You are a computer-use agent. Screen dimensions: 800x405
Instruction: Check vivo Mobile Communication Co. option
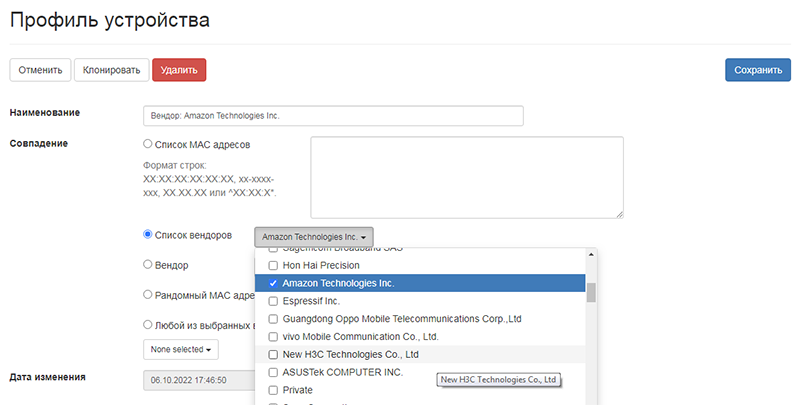tap(273, 337)
